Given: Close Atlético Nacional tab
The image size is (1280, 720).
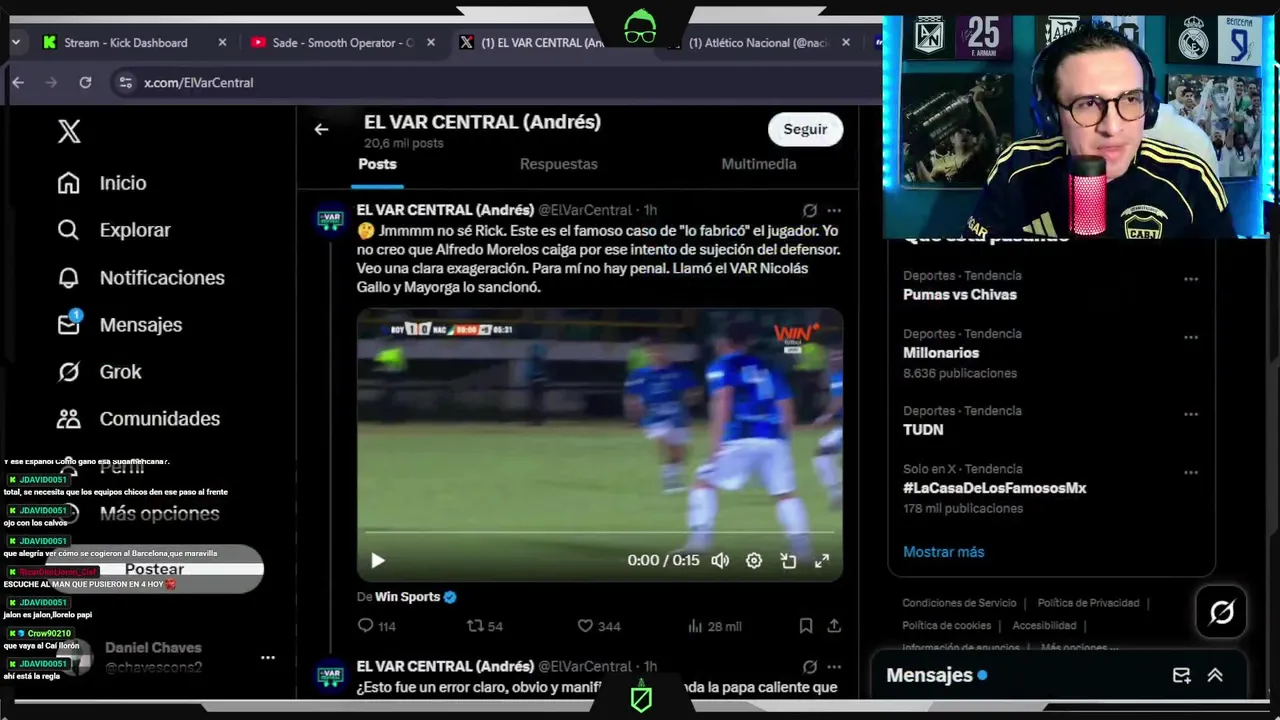Looking at the screenshot, I should [x=846, y=43].
